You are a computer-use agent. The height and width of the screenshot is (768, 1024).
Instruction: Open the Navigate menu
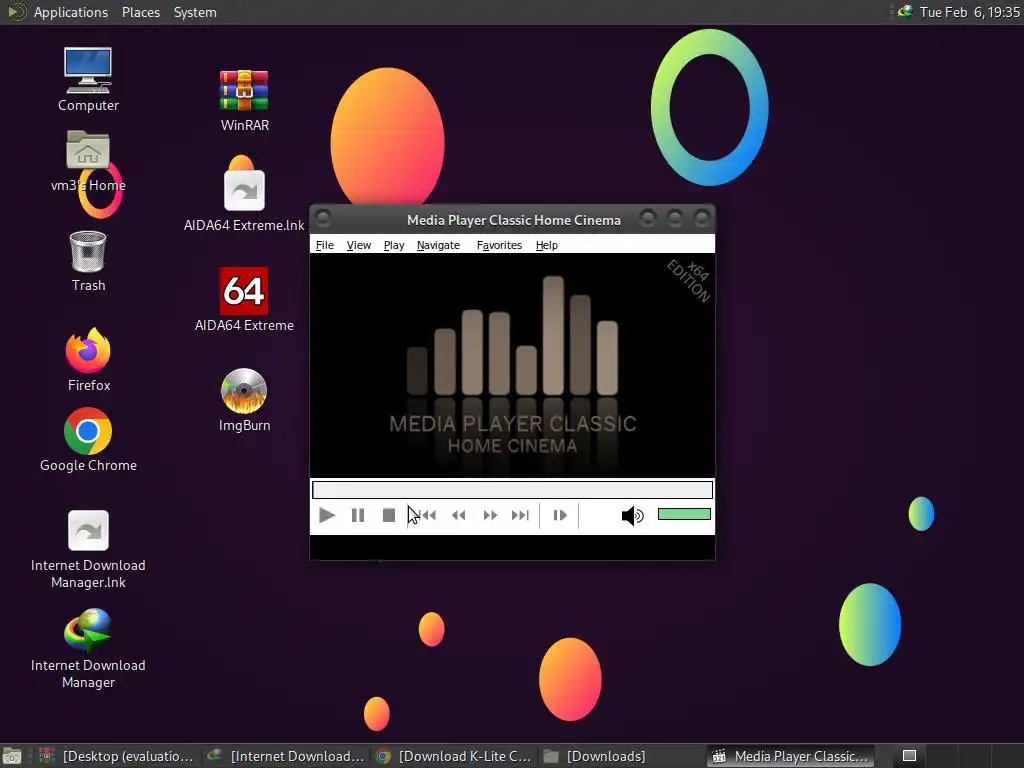point(438,245)
